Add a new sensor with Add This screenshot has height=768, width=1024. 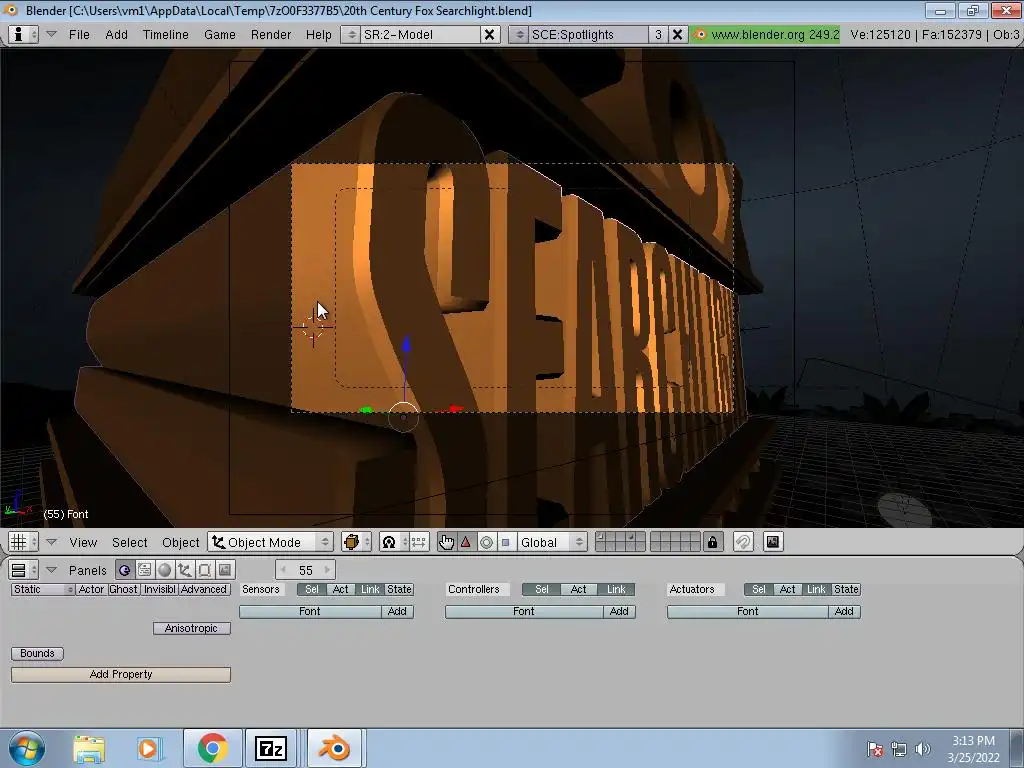(397, 611)
